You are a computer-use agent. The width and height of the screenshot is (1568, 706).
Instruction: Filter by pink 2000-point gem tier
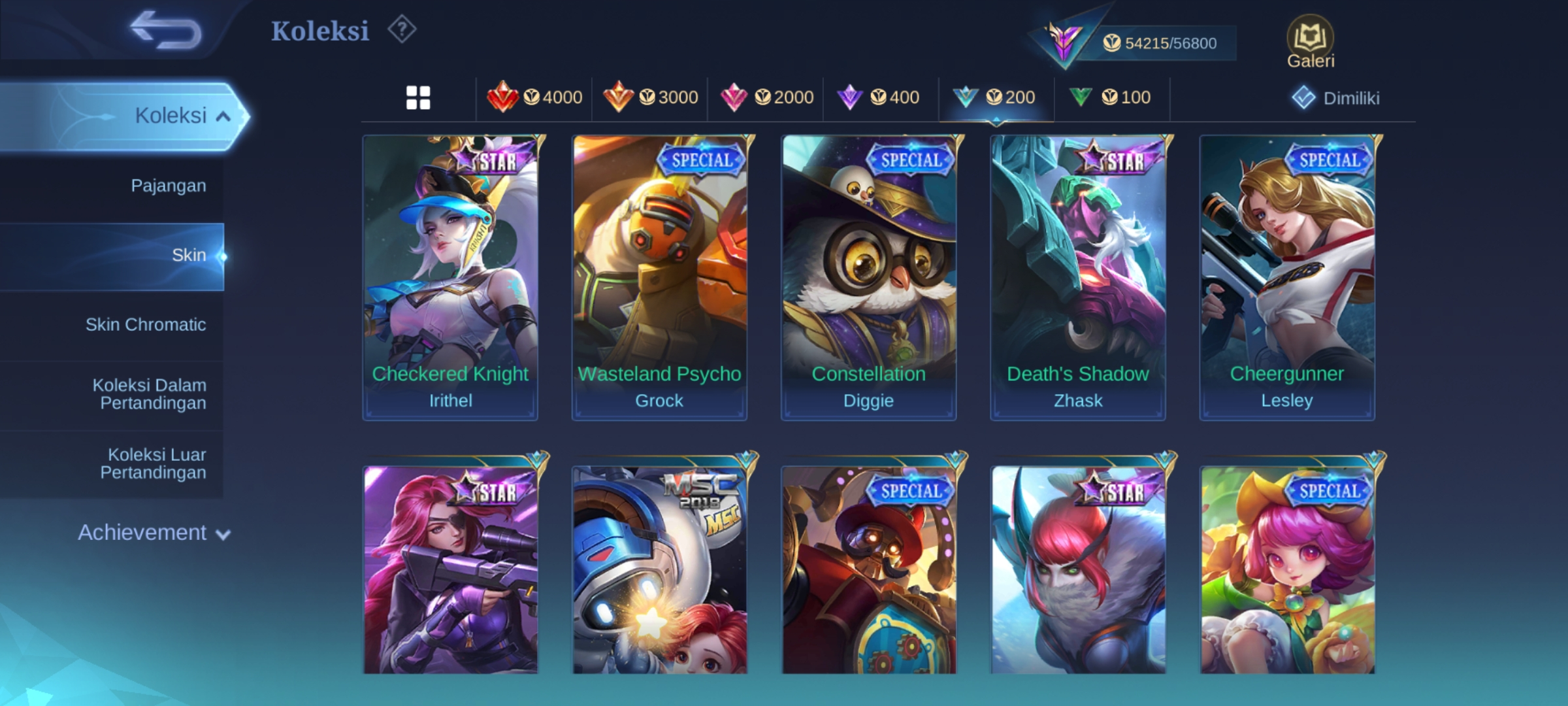click(x=766, y=97)
